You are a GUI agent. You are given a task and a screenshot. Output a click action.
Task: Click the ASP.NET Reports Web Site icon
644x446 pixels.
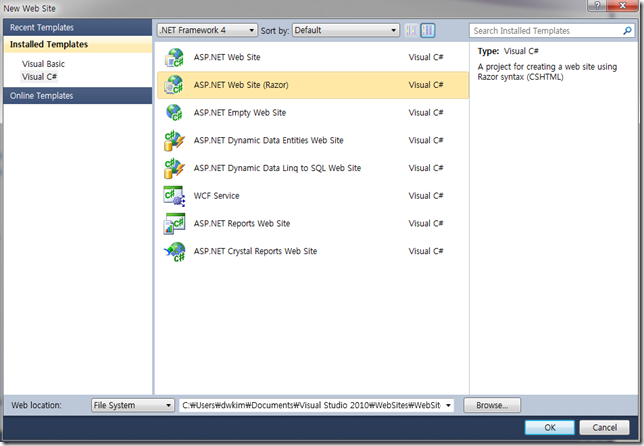click(x=174, y=223)
